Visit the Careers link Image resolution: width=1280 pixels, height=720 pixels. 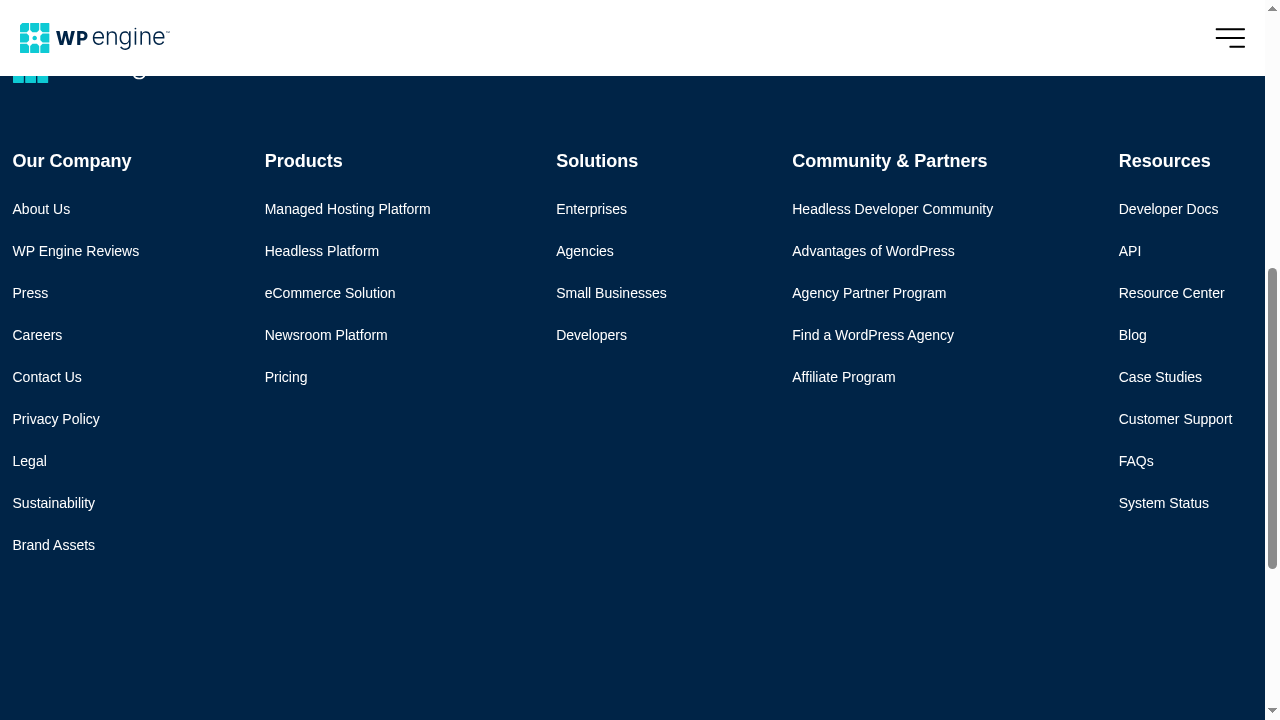click(37, 335)
